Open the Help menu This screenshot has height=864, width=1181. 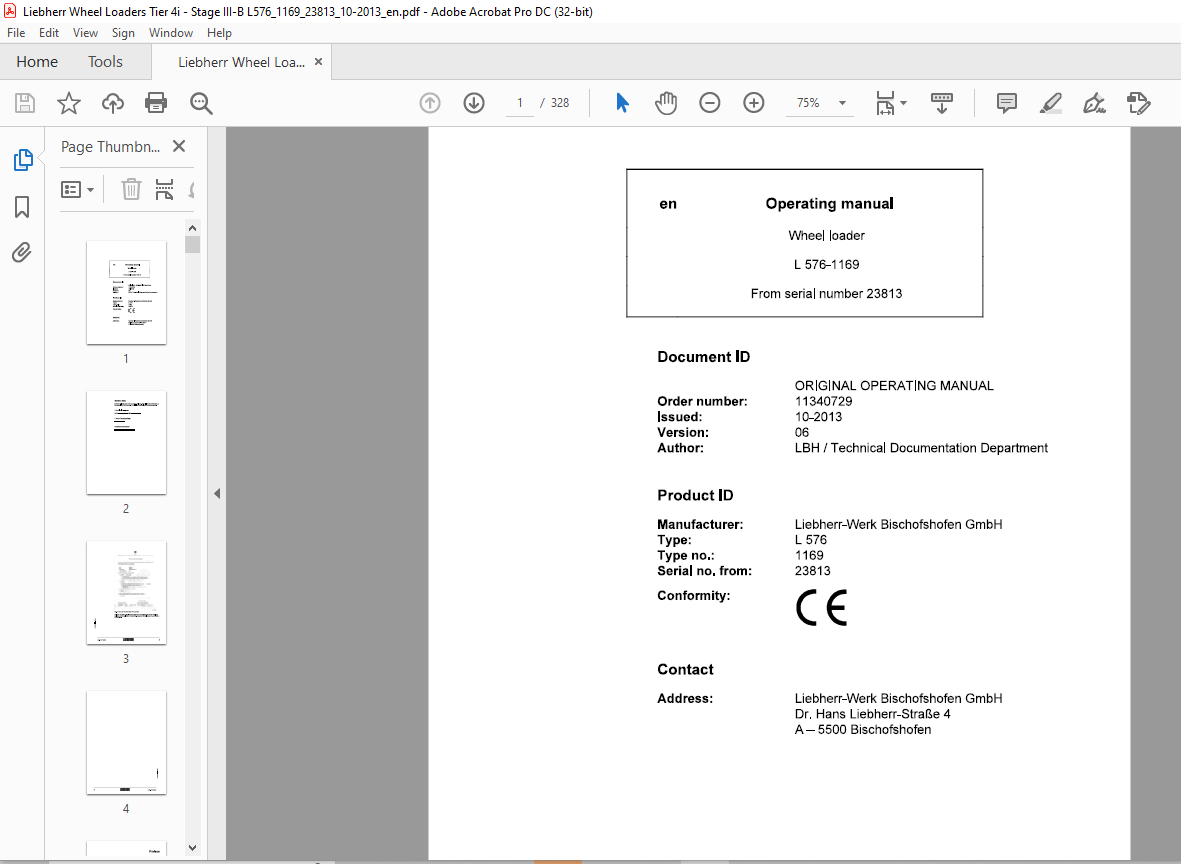[x=219, y=32]
